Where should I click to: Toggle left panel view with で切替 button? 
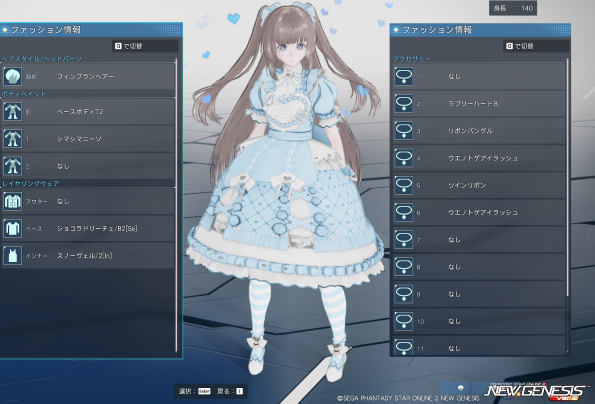(145, 46)
